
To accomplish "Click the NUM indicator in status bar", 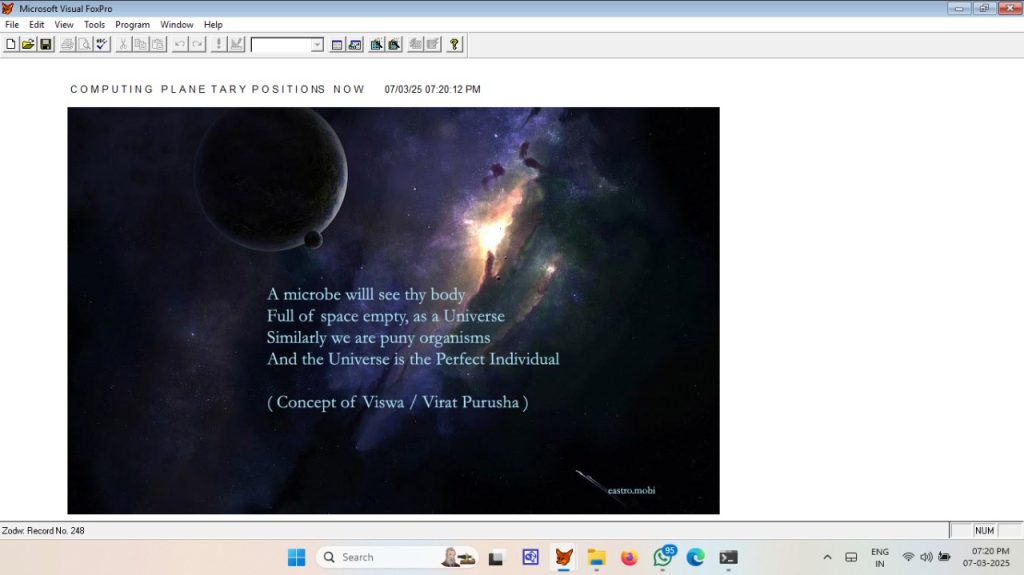I will [984, 531].
